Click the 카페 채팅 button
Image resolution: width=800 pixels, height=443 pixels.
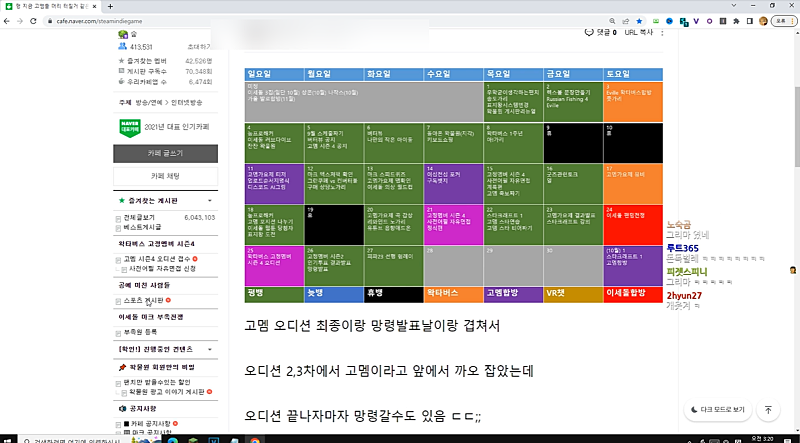click(164, 176)
